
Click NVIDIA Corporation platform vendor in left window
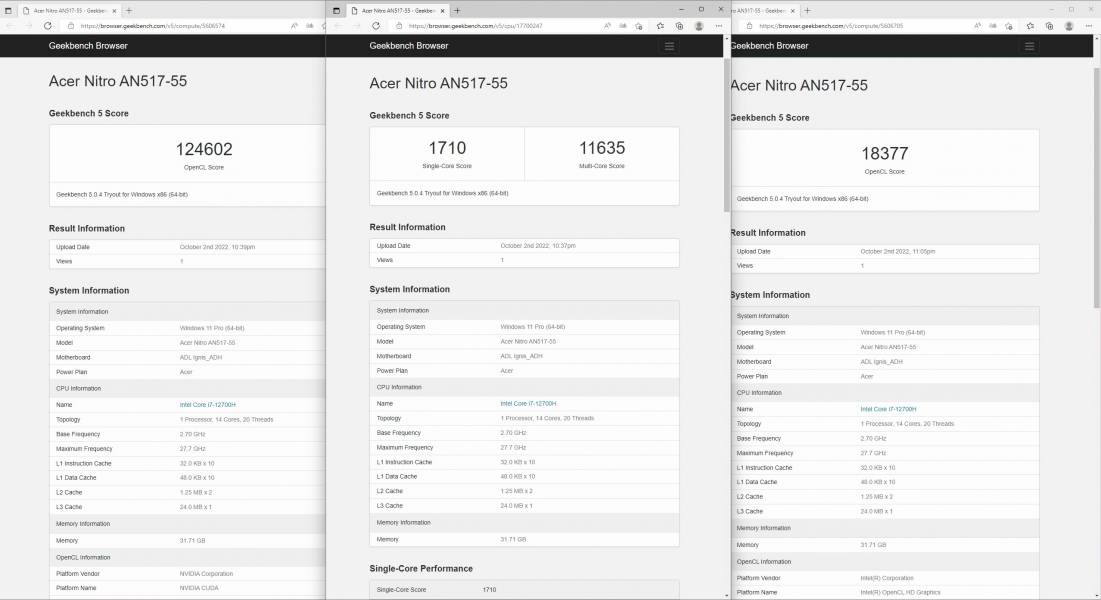[206, 574]
